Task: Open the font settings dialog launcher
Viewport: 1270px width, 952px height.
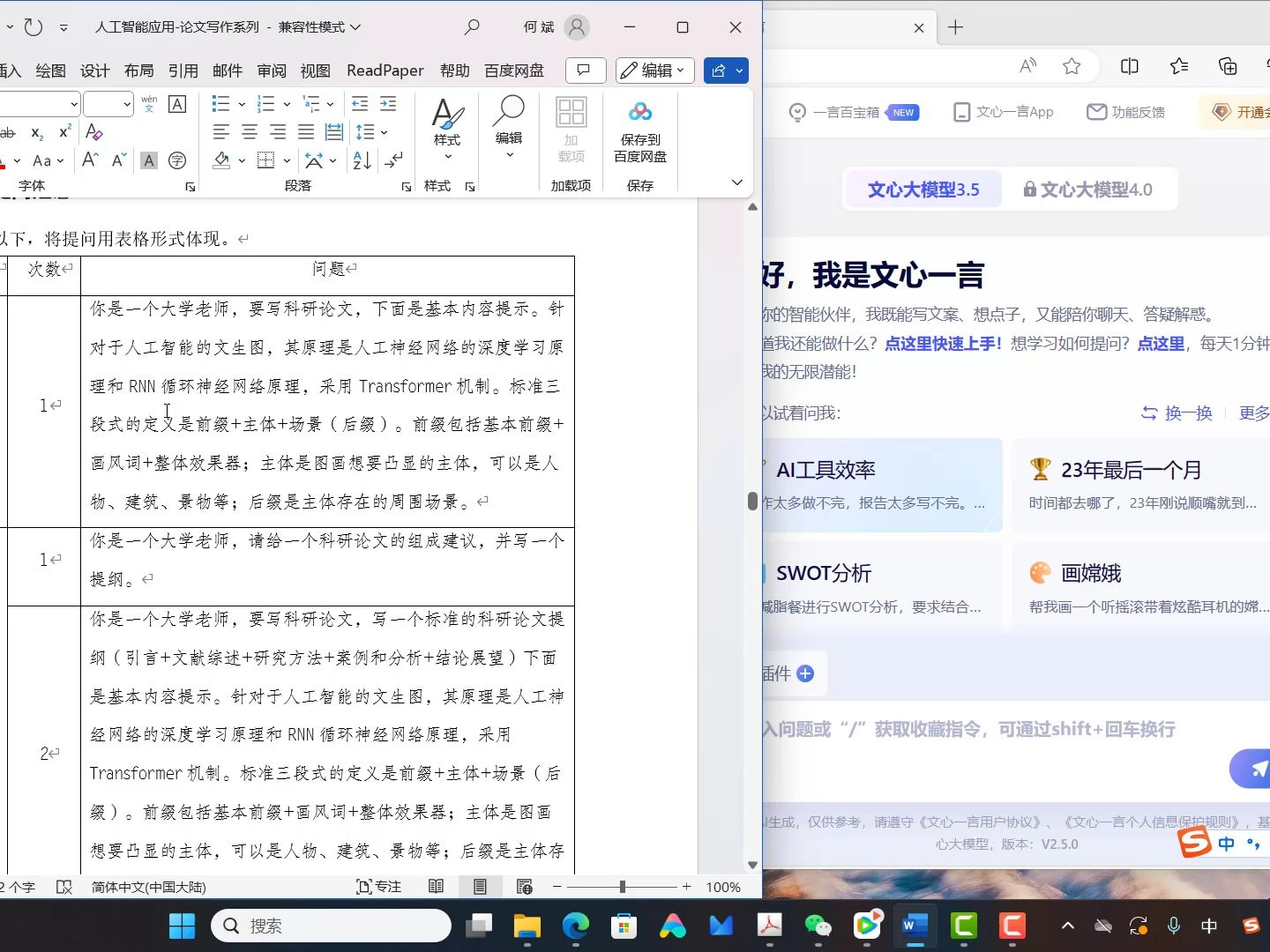Action: (x=190, y=187)
